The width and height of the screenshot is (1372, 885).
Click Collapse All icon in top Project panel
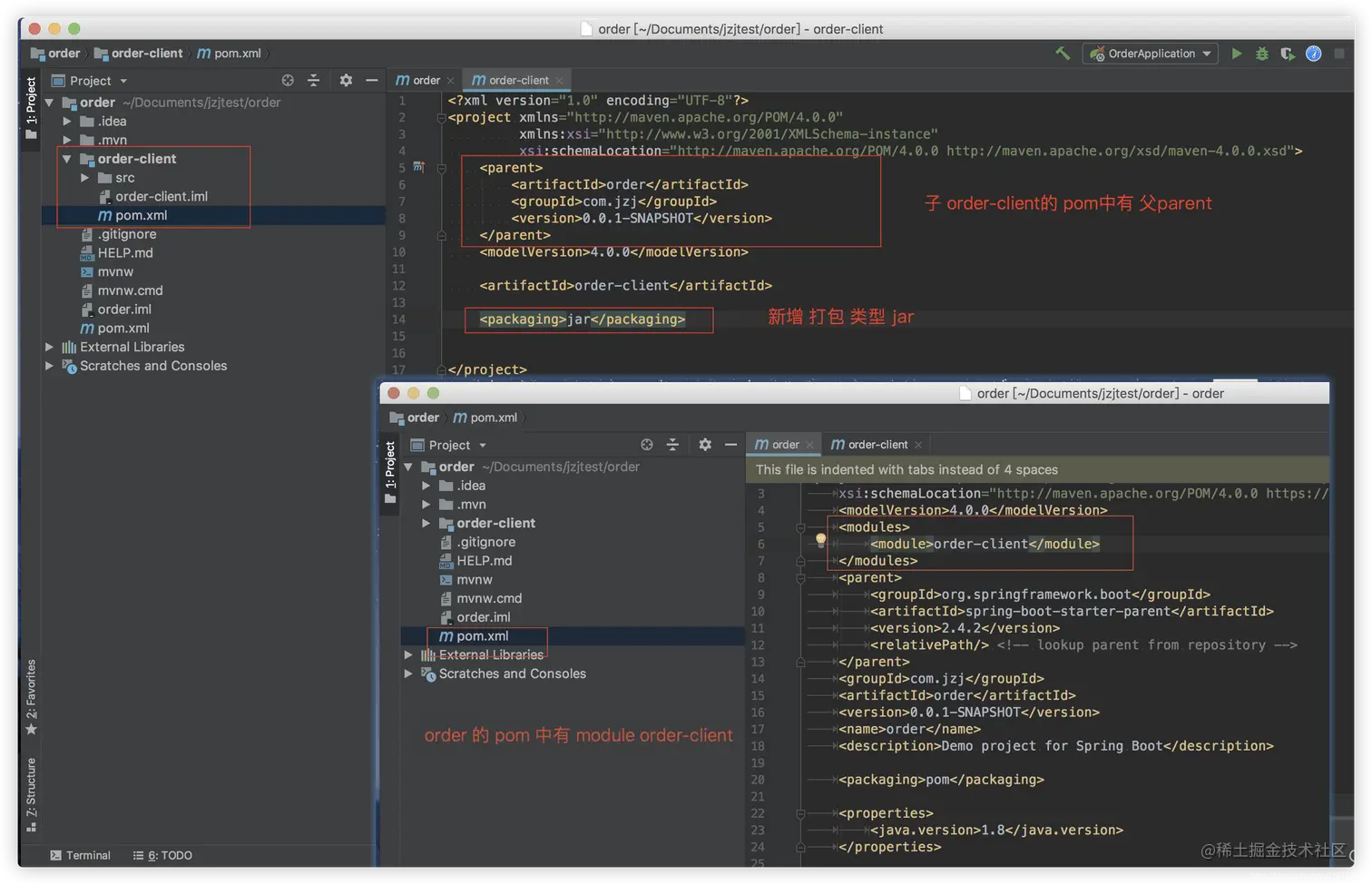(314, 81)
